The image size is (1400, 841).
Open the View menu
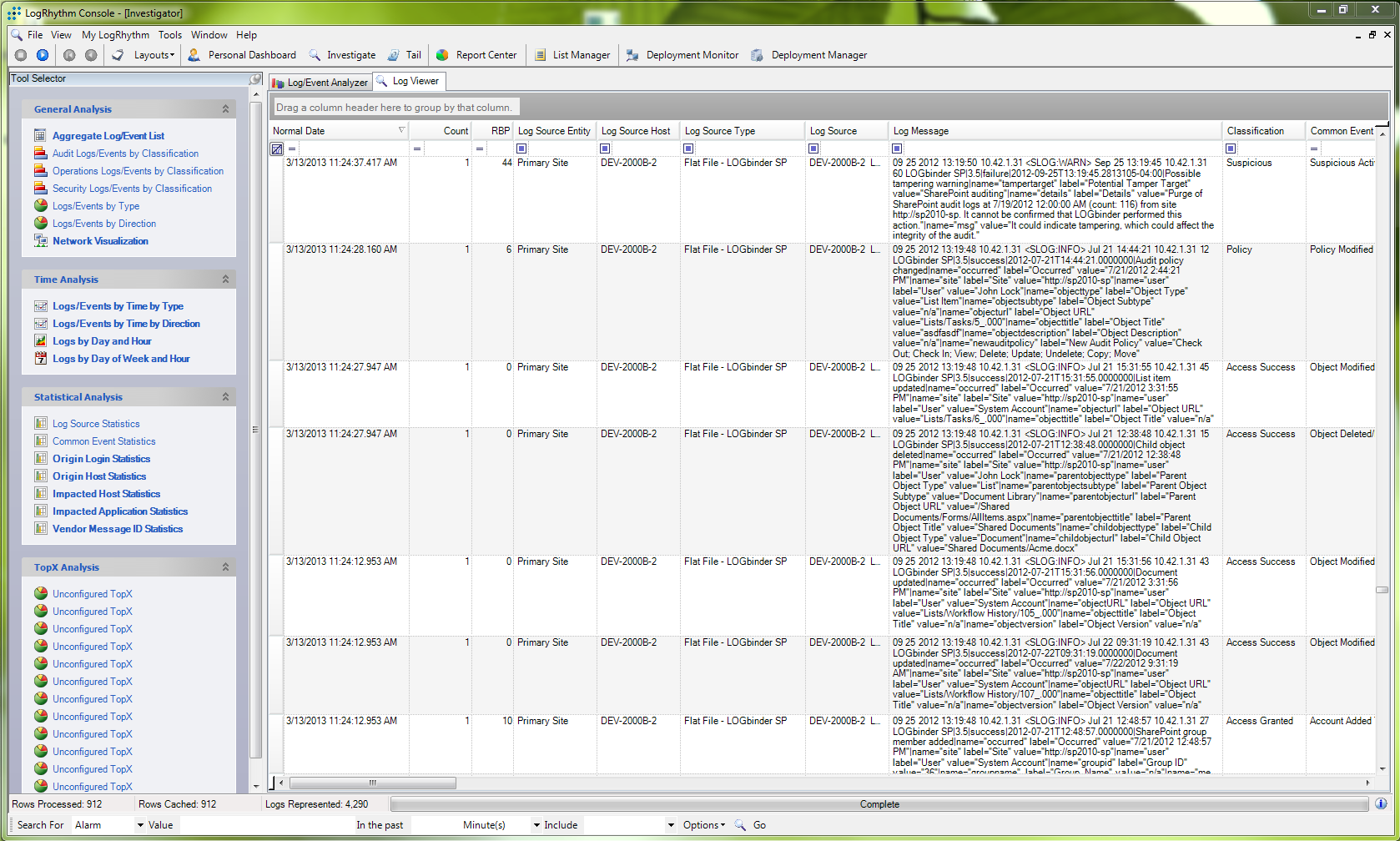pos(61,35)
